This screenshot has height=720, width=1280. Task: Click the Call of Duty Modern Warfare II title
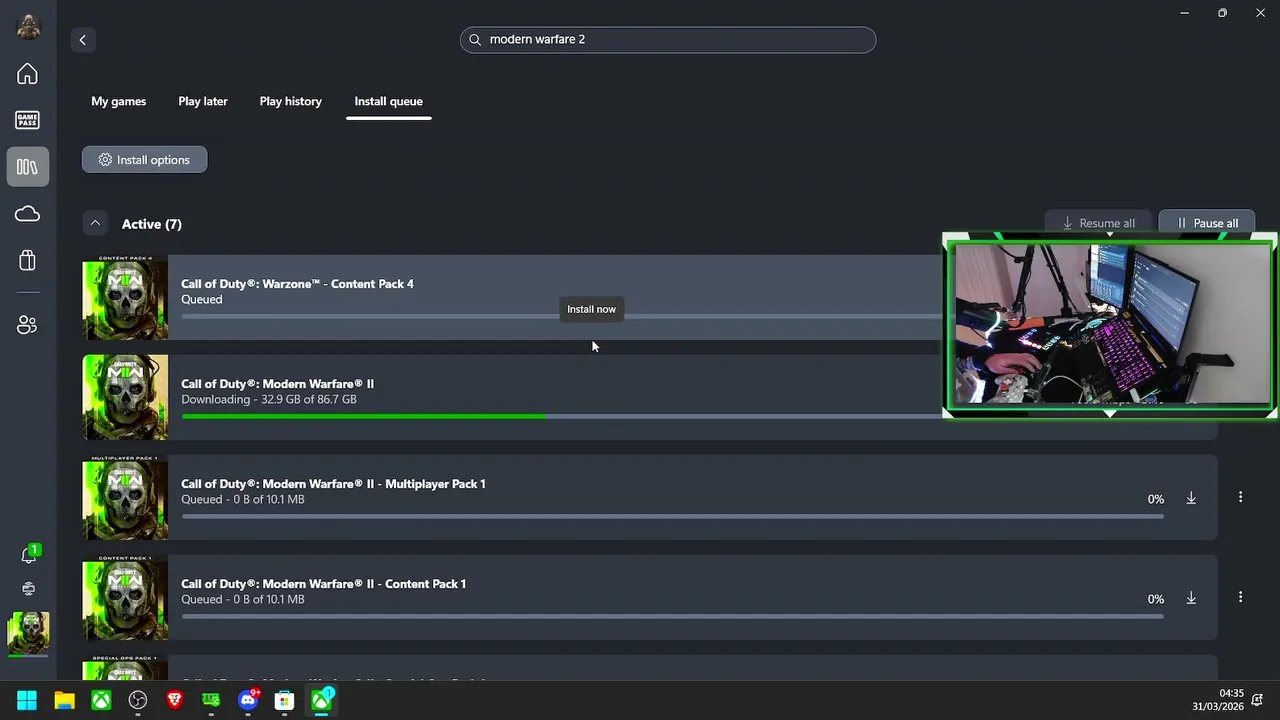(278, 384)
